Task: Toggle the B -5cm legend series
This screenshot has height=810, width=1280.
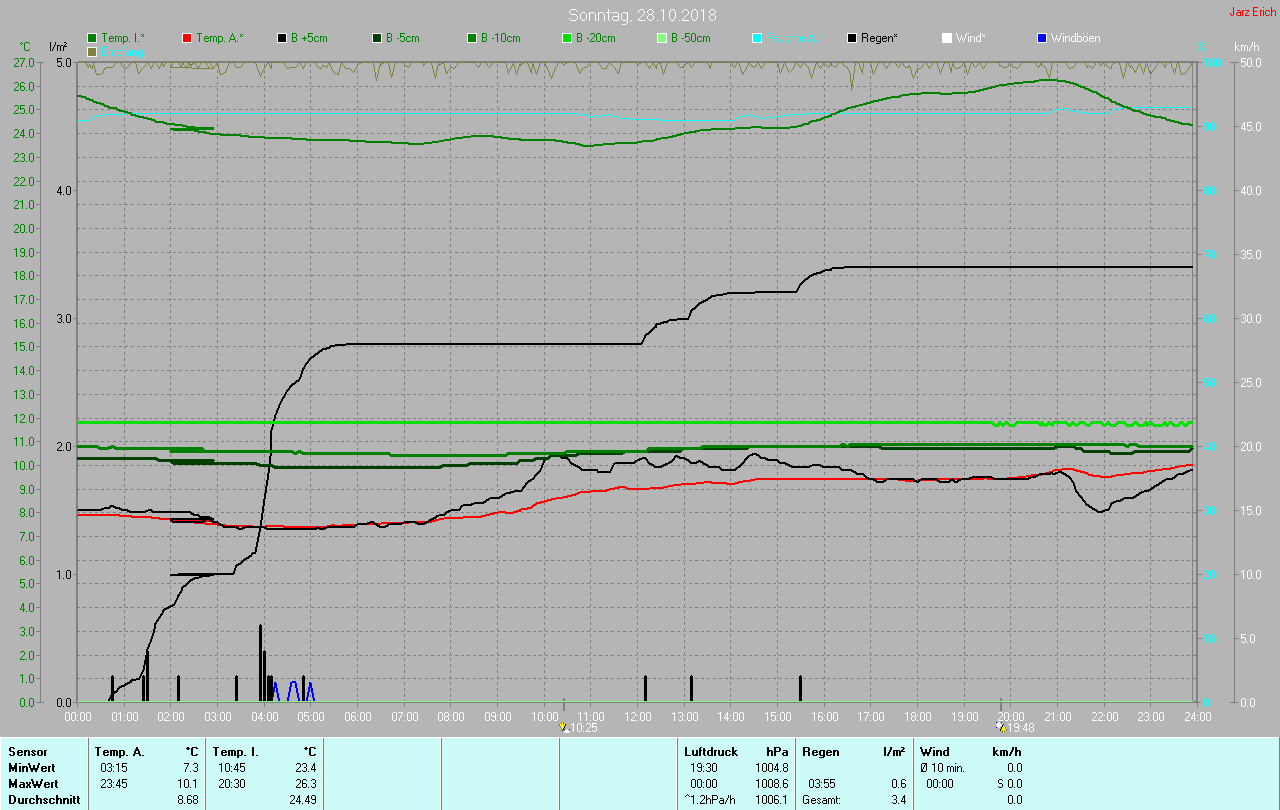Action: [x=377, y=38]
